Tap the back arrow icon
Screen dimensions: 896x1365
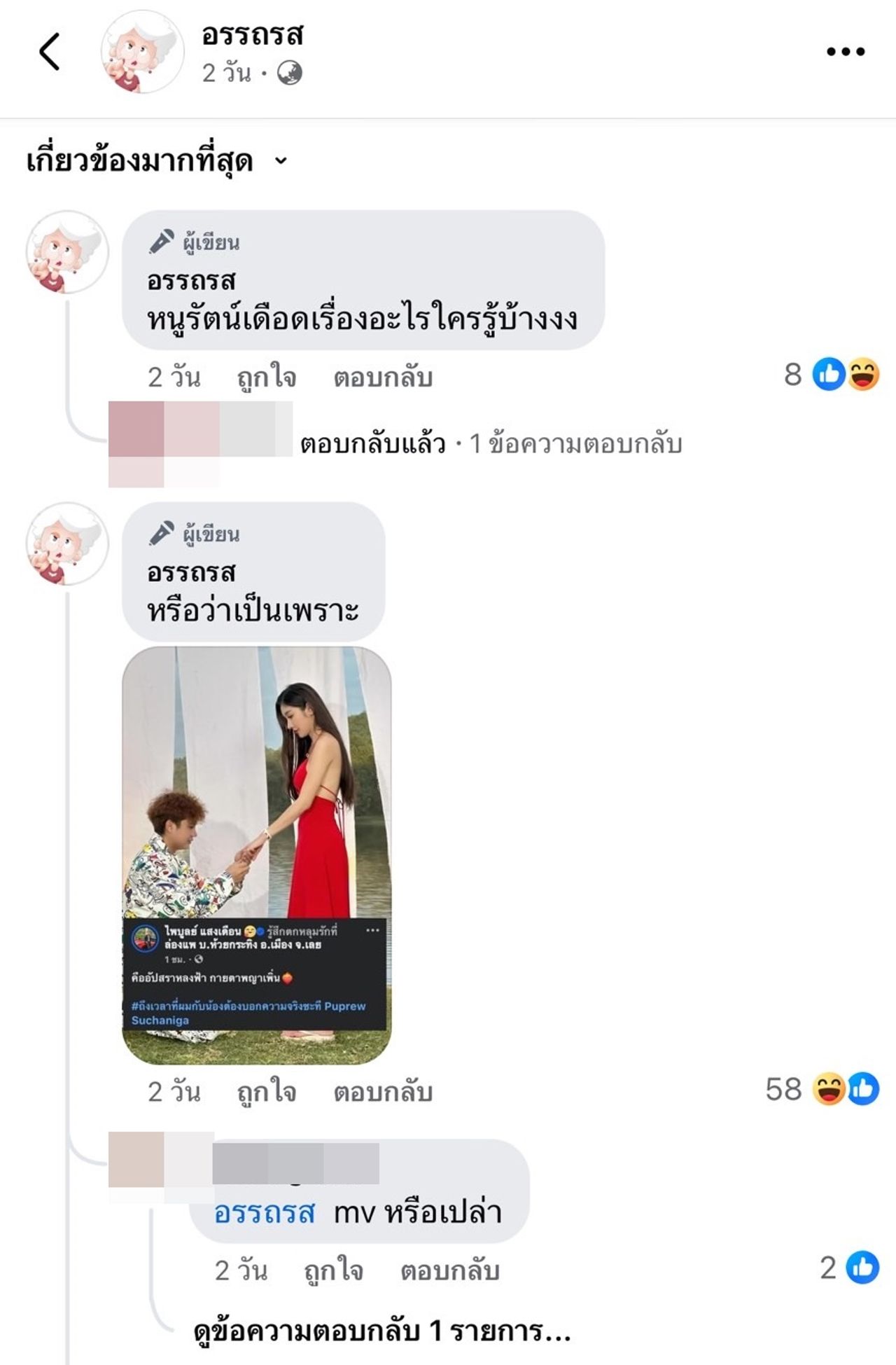[x=49, y=52]
